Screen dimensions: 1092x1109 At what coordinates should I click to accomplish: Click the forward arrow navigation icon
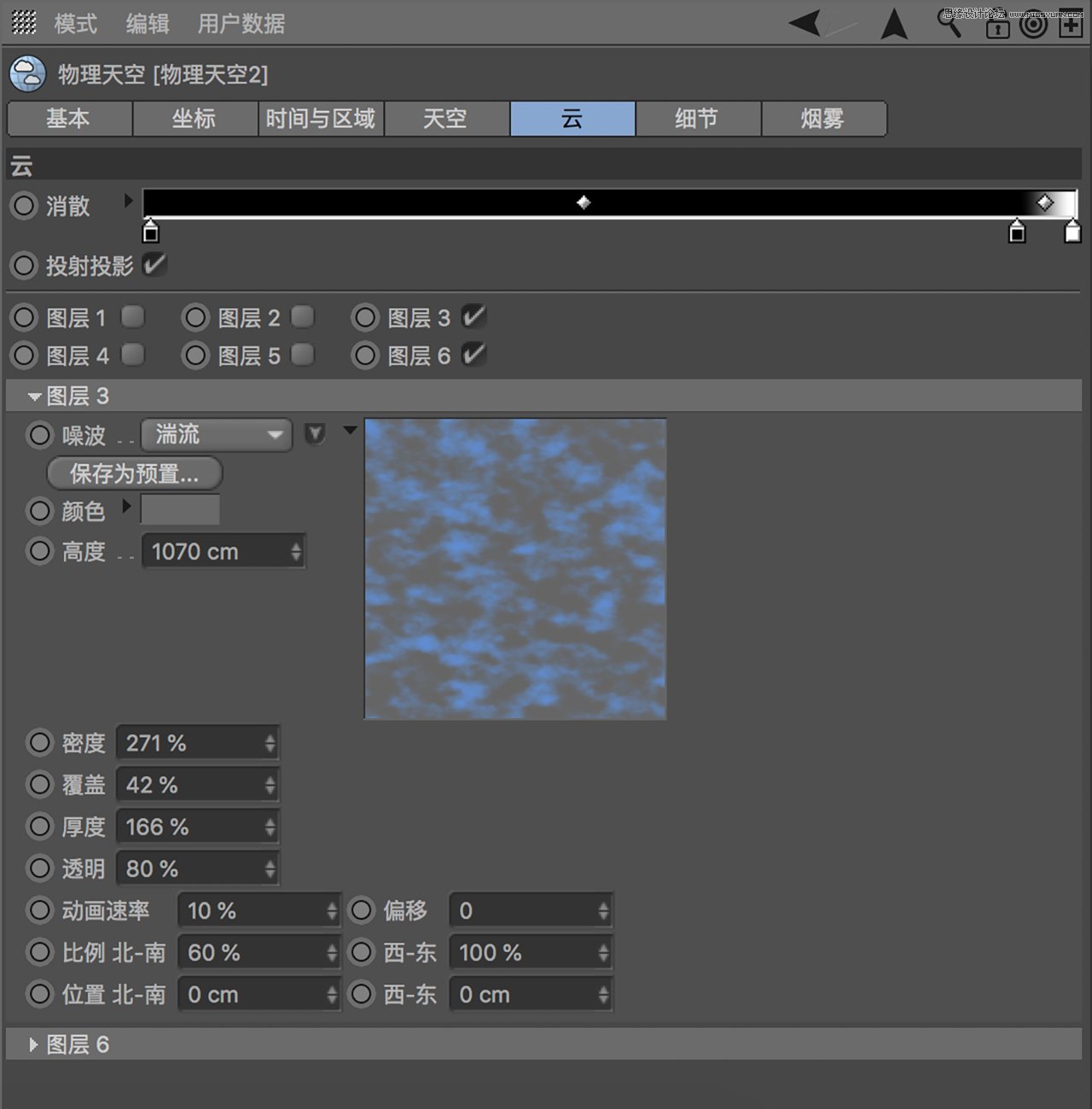tap(893, 26)
